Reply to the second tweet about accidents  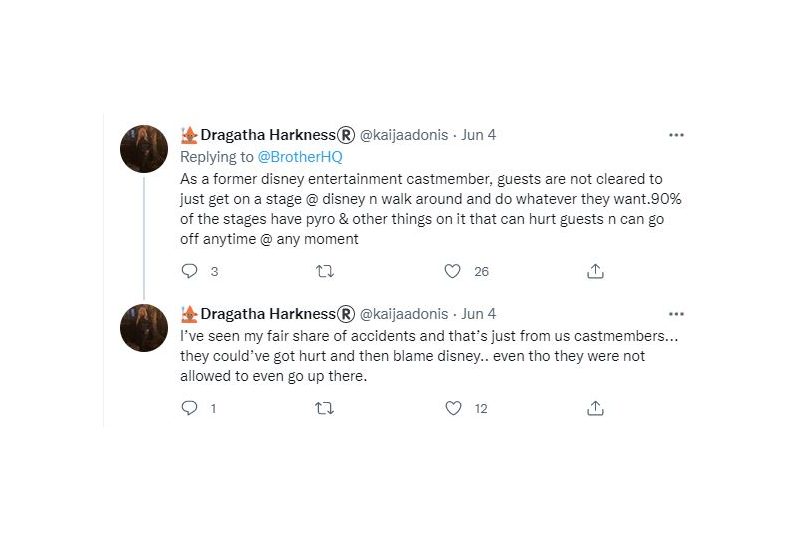[189, 408]
